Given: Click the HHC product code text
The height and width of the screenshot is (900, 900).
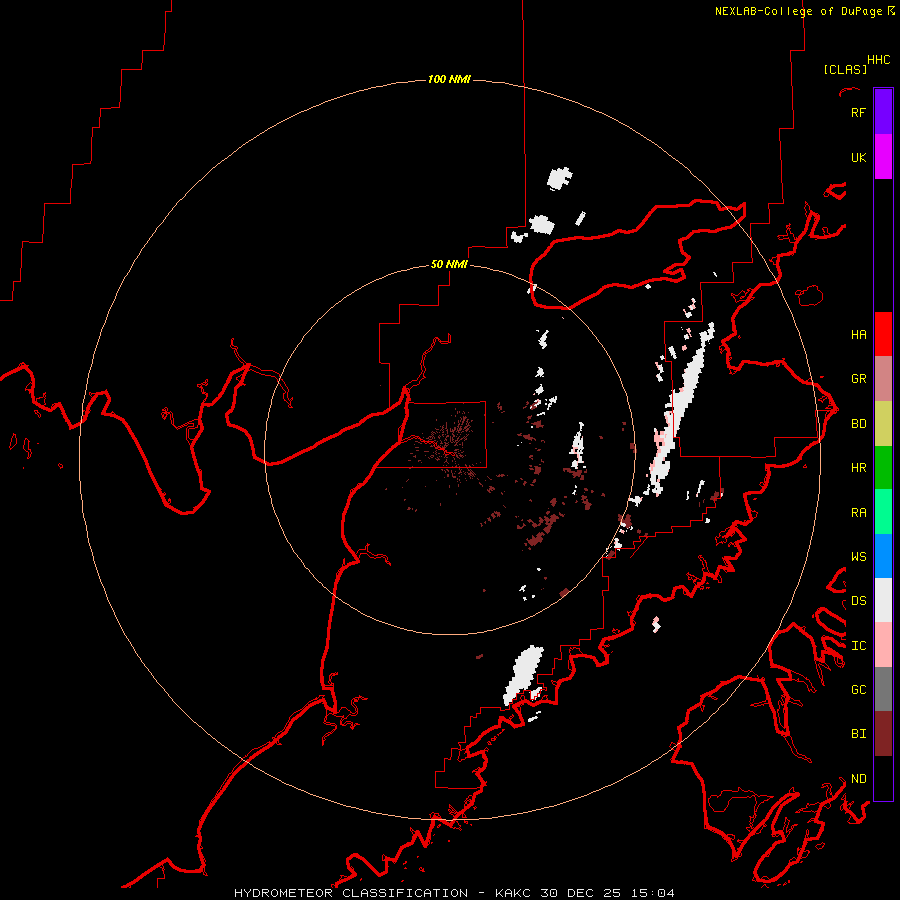Looking at the screenshot, I should pyautogui.click(x=878, y=60).
